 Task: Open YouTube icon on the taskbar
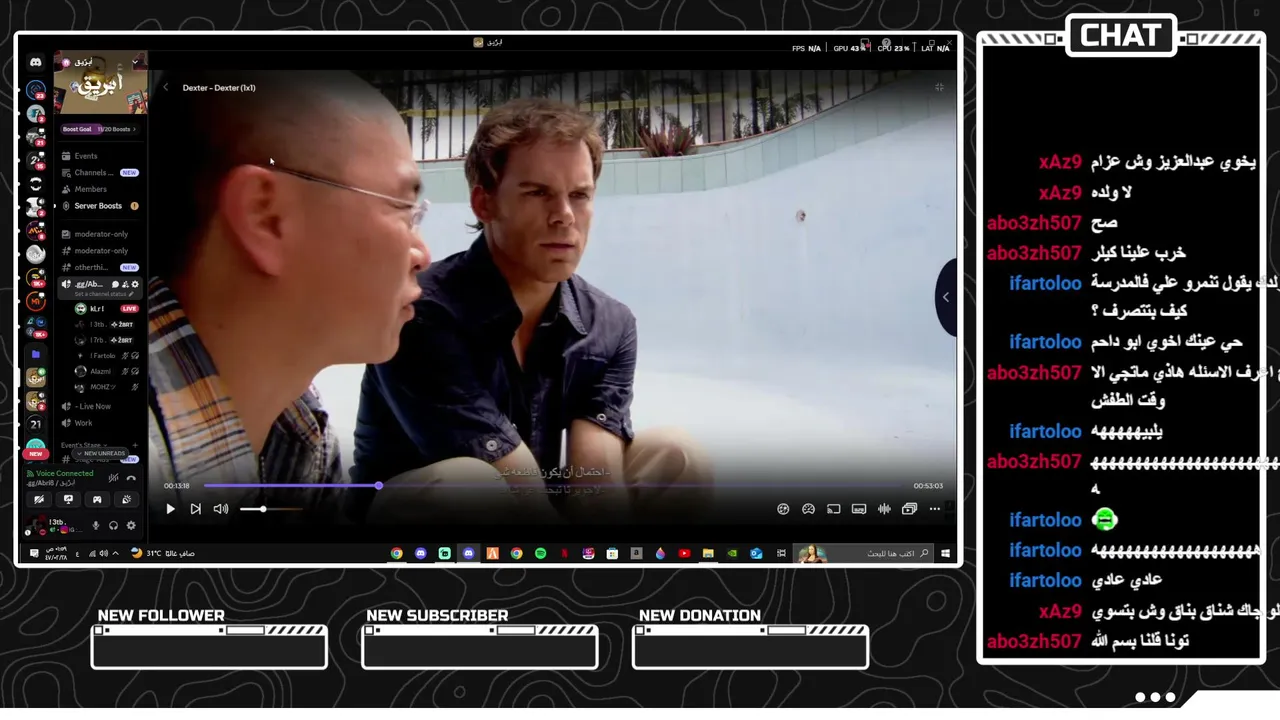point(684,553)
